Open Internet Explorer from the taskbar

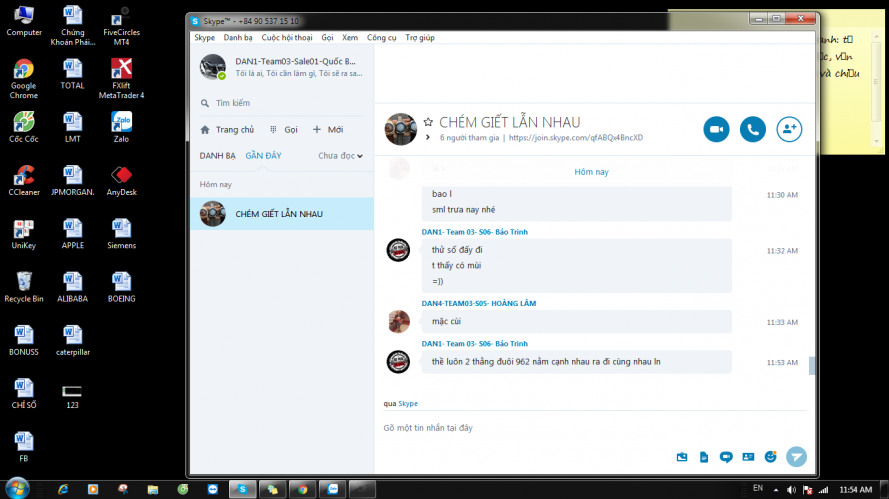62,489
